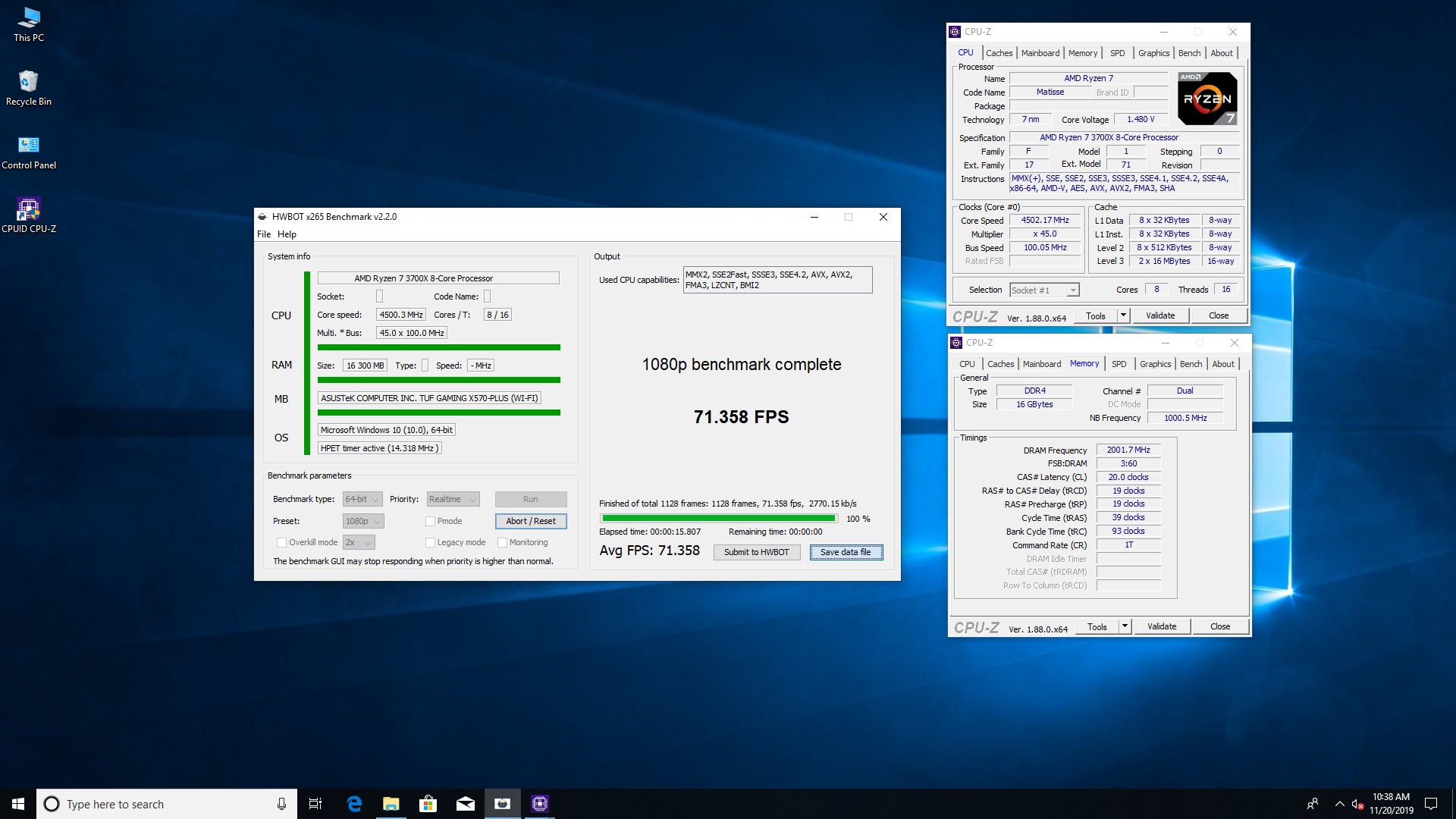Viewport: 1456px width, 819px height.
Task: Switch to CPU tab in bottom CPU-Z
Action: tap(967, 364)
